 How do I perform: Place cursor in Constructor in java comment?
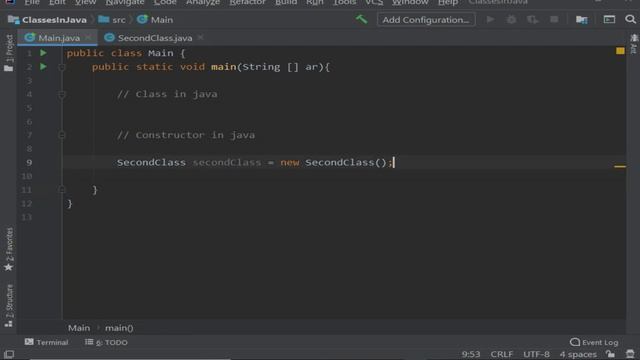[186, 135]
